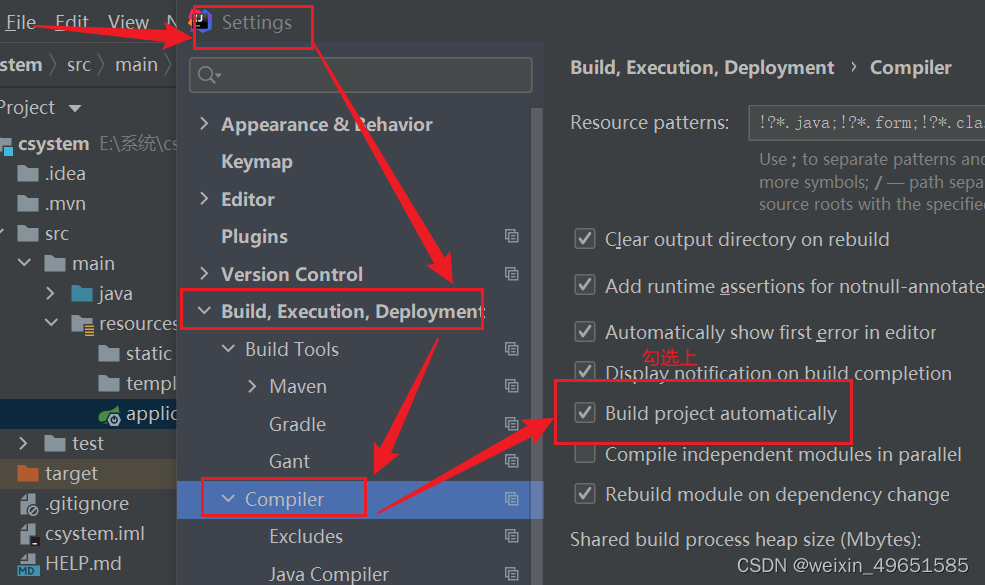This screenshot has width=985, height=585.
Task: Enable Compile independent modules in parallel
Action: coord(585,453)
